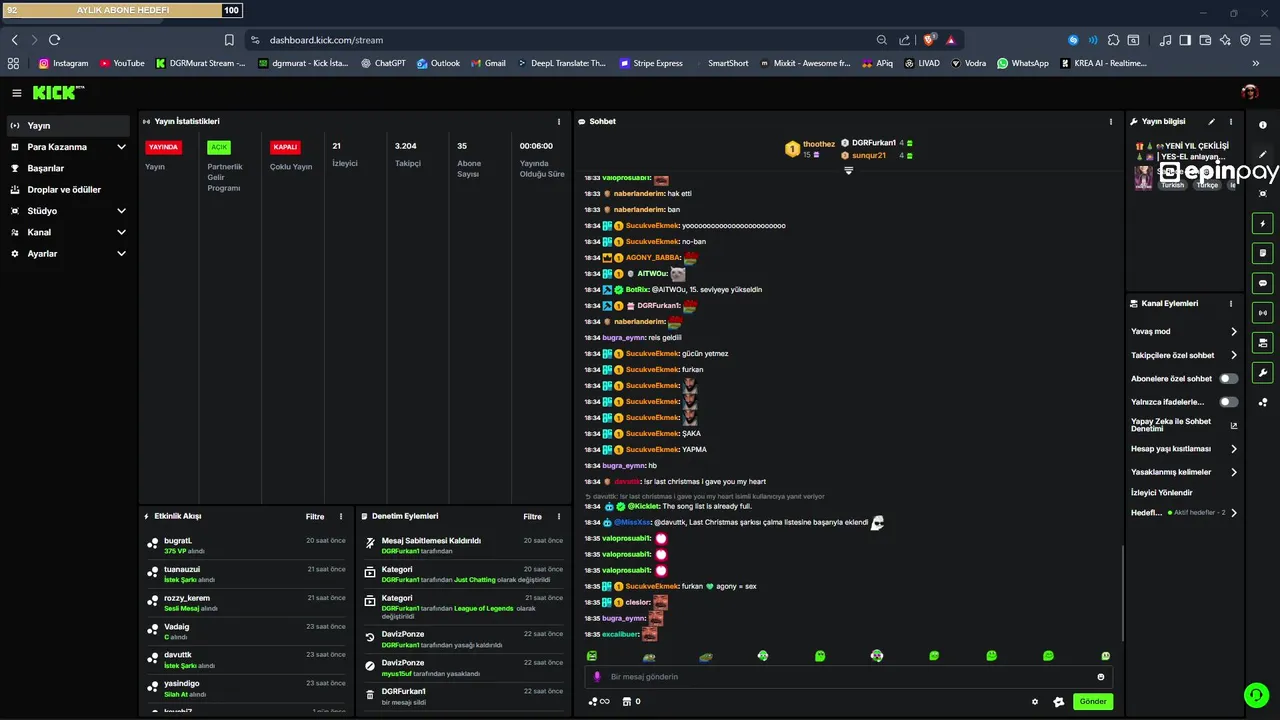1280x720 pixels.
Task: Open Kanal Eylemleri panel's three-dot menu
Action: [x=1231, y=304]
